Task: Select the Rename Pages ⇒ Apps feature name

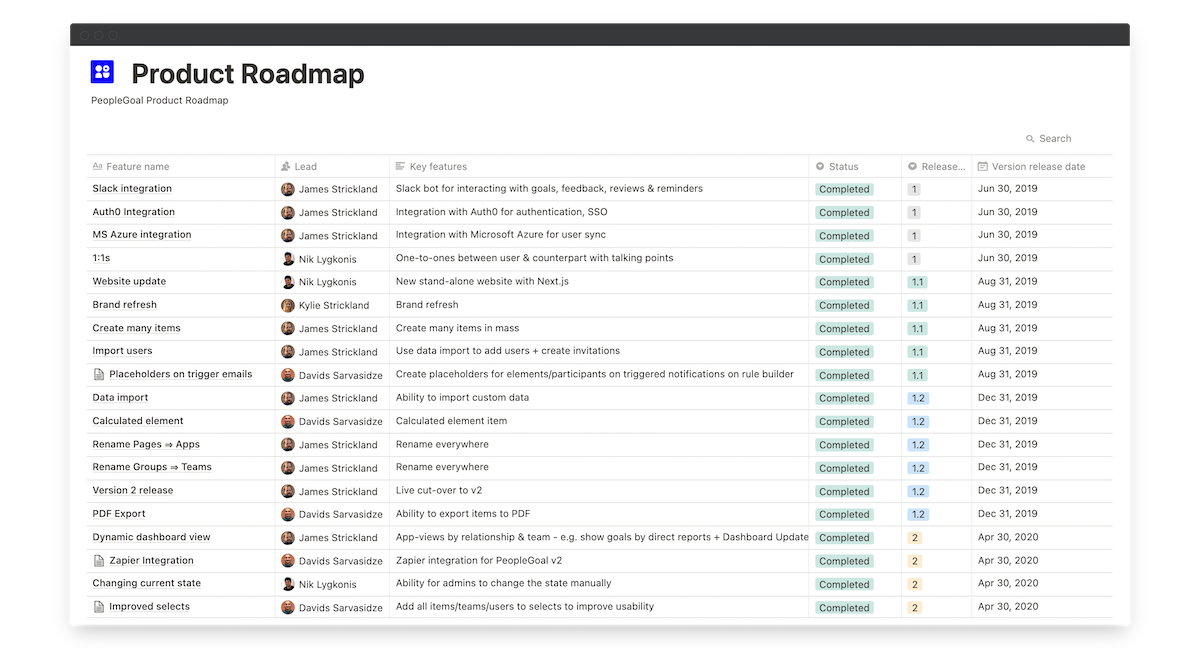Action: (x=146, y=444)
